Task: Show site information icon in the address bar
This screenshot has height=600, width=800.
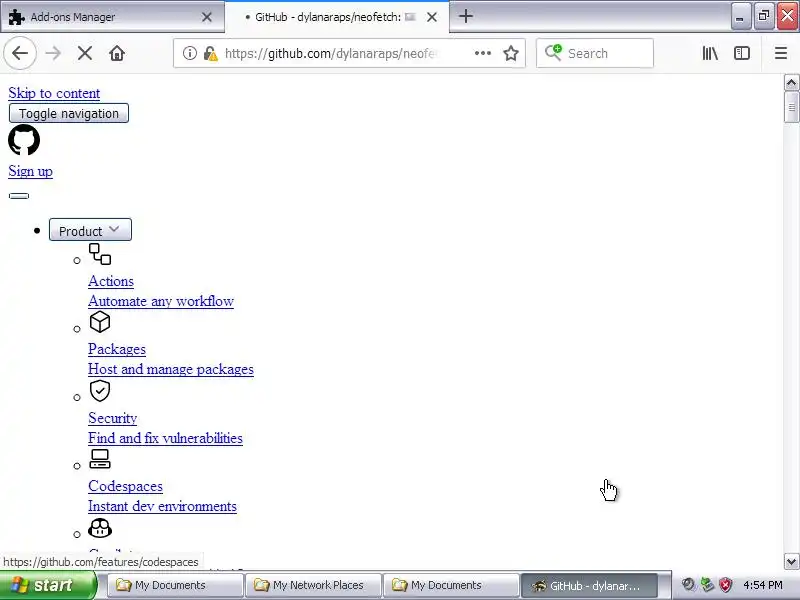Action: [x=190, y=53]
